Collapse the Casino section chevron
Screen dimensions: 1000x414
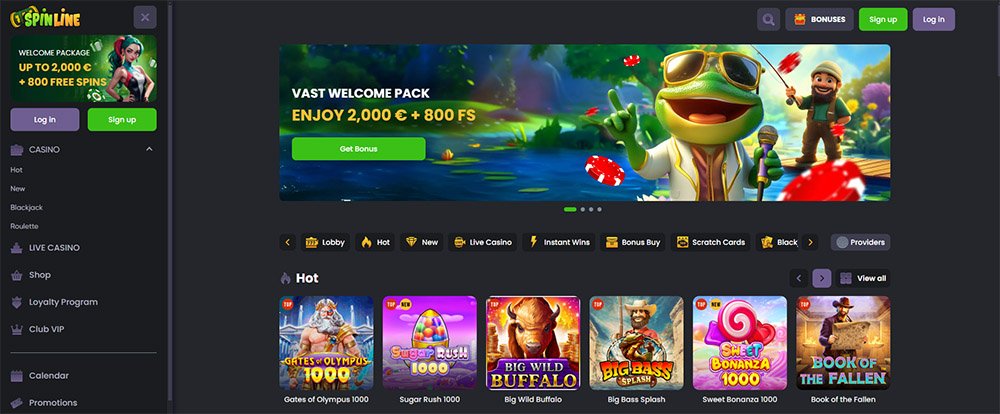click(149, 149)
